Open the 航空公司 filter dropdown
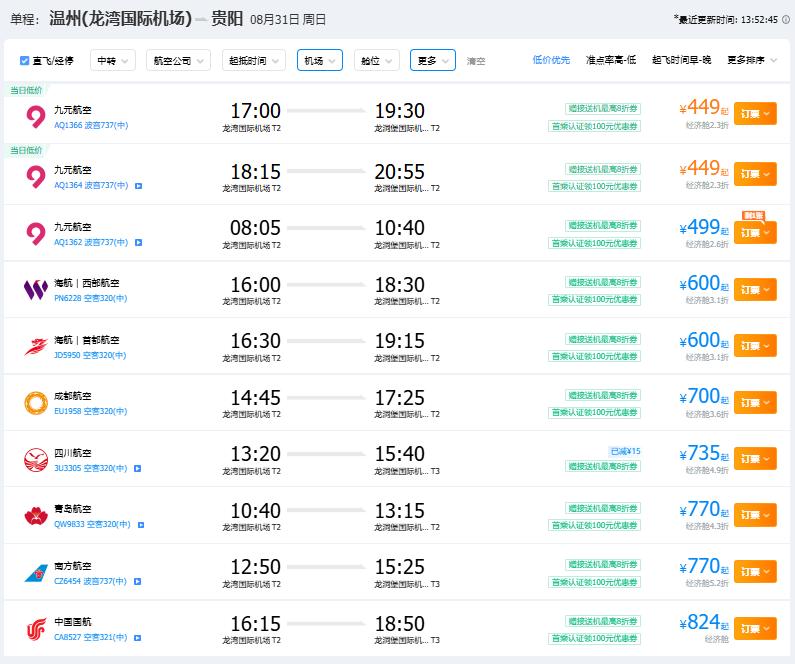795x664 pixels. coord(178,61)
